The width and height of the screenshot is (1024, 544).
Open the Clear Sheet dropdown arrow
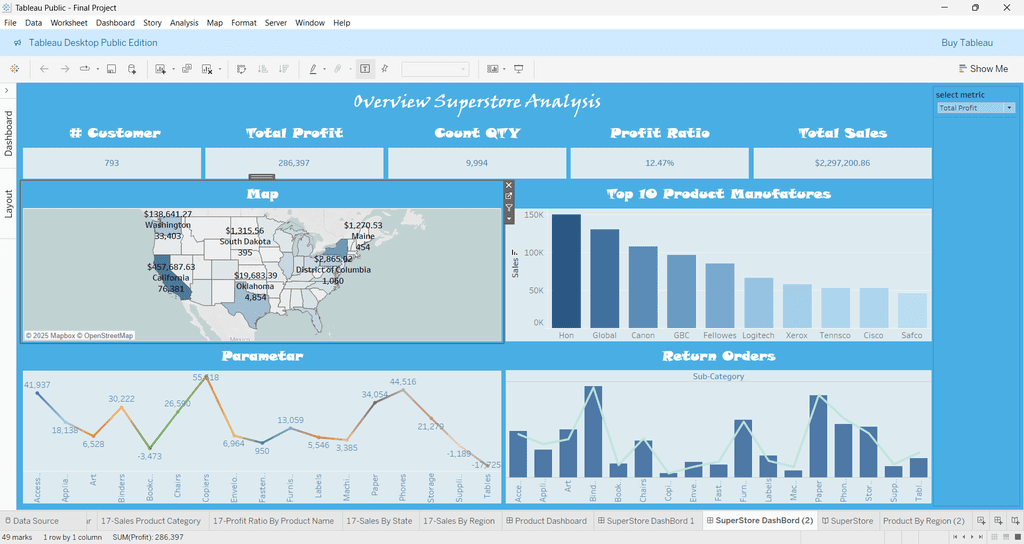pos(220,69)
